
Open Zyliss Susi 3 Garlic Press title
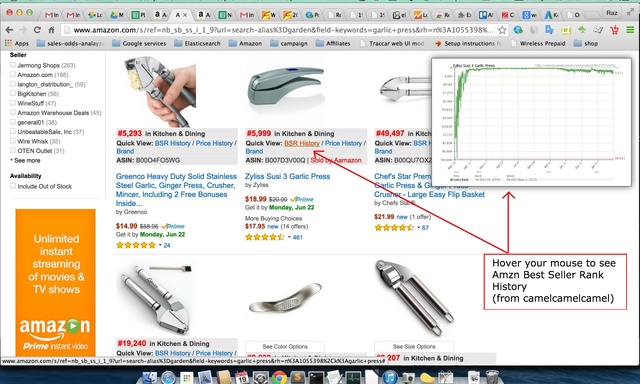coord(287,176)
